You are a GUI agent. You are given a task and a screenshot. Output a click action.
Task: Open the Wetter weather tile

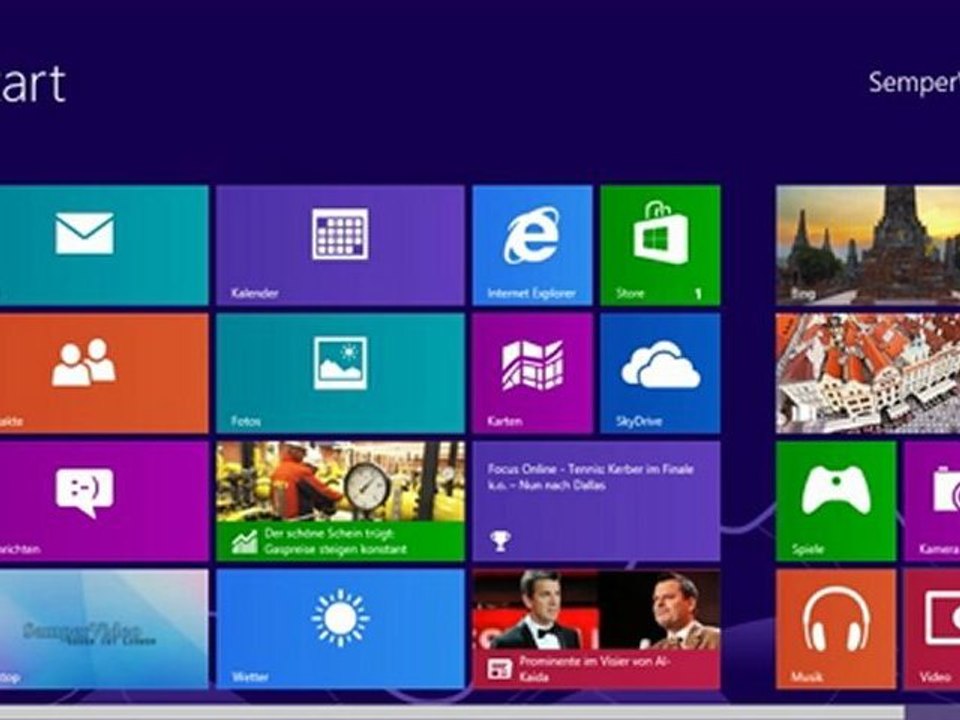(340, 629)
